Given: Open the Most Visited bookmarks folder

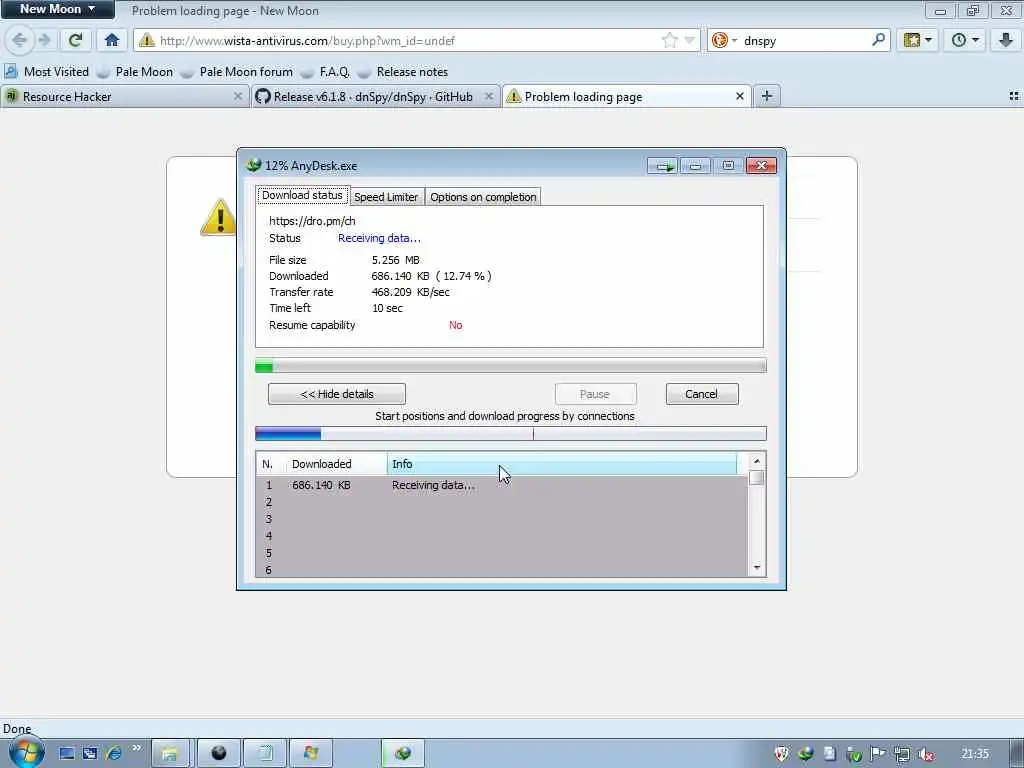Looking at the screenshot, I should (47, 72).
